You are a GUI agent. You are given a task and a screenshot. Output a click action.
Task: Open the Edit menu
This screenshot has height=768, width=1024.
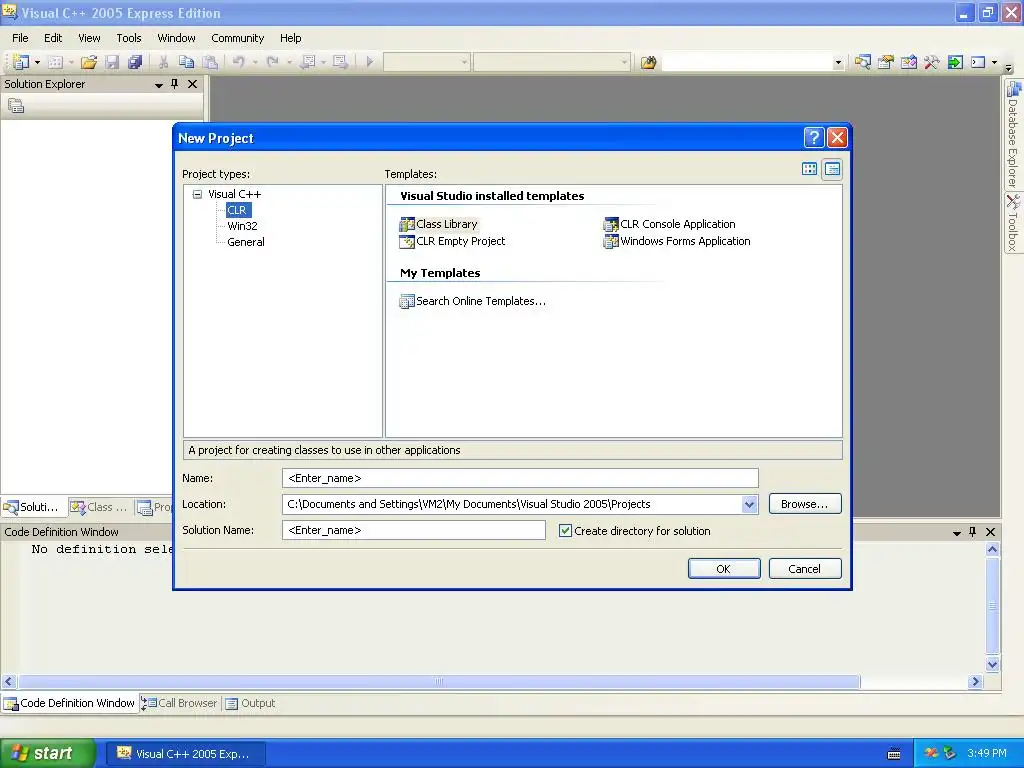tap(53, 38)
